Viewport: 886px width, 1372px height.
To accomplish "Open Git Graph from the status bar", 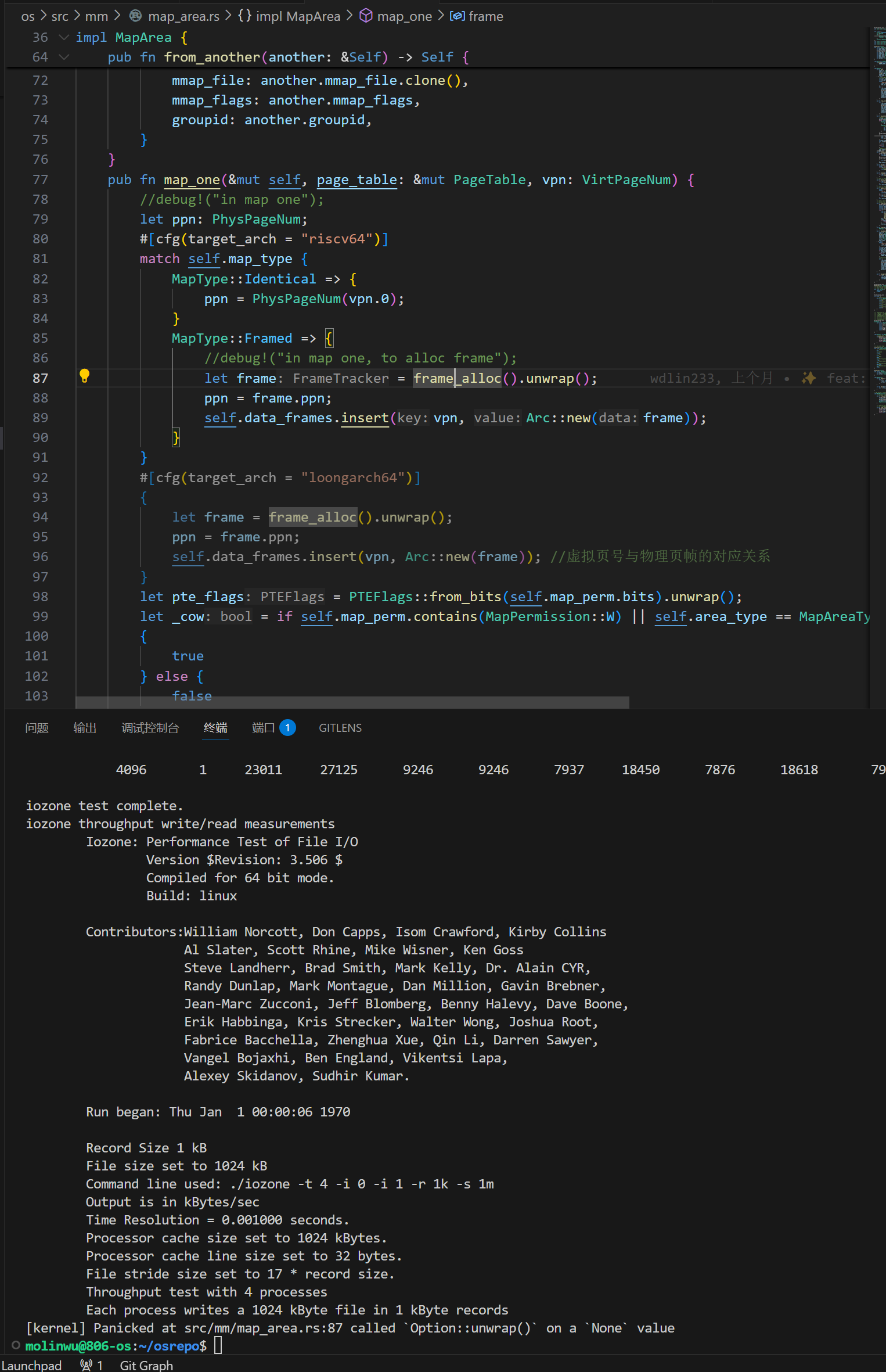I will (146, 1365).
